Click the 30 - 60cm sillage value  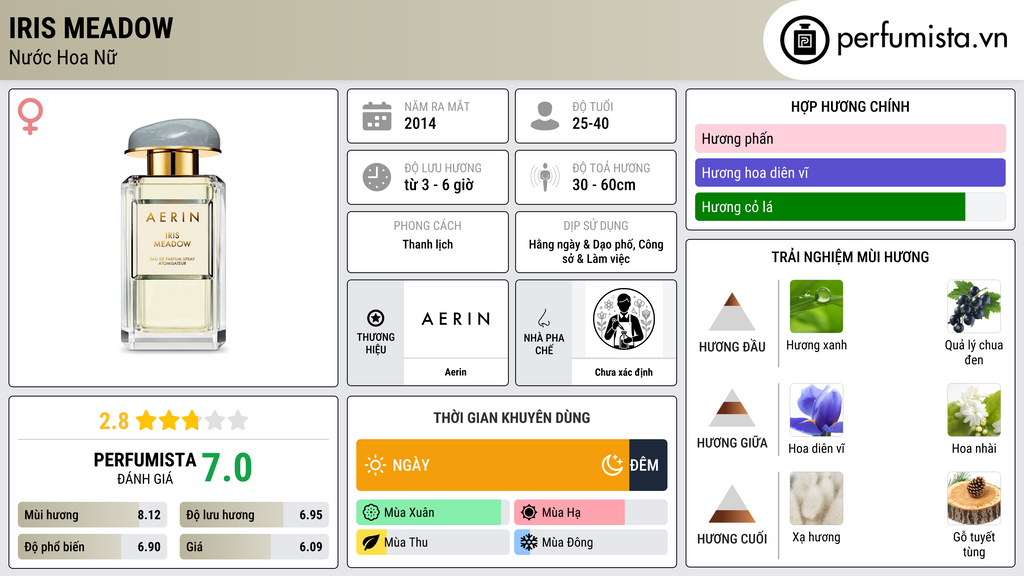(x=604, y=185)
